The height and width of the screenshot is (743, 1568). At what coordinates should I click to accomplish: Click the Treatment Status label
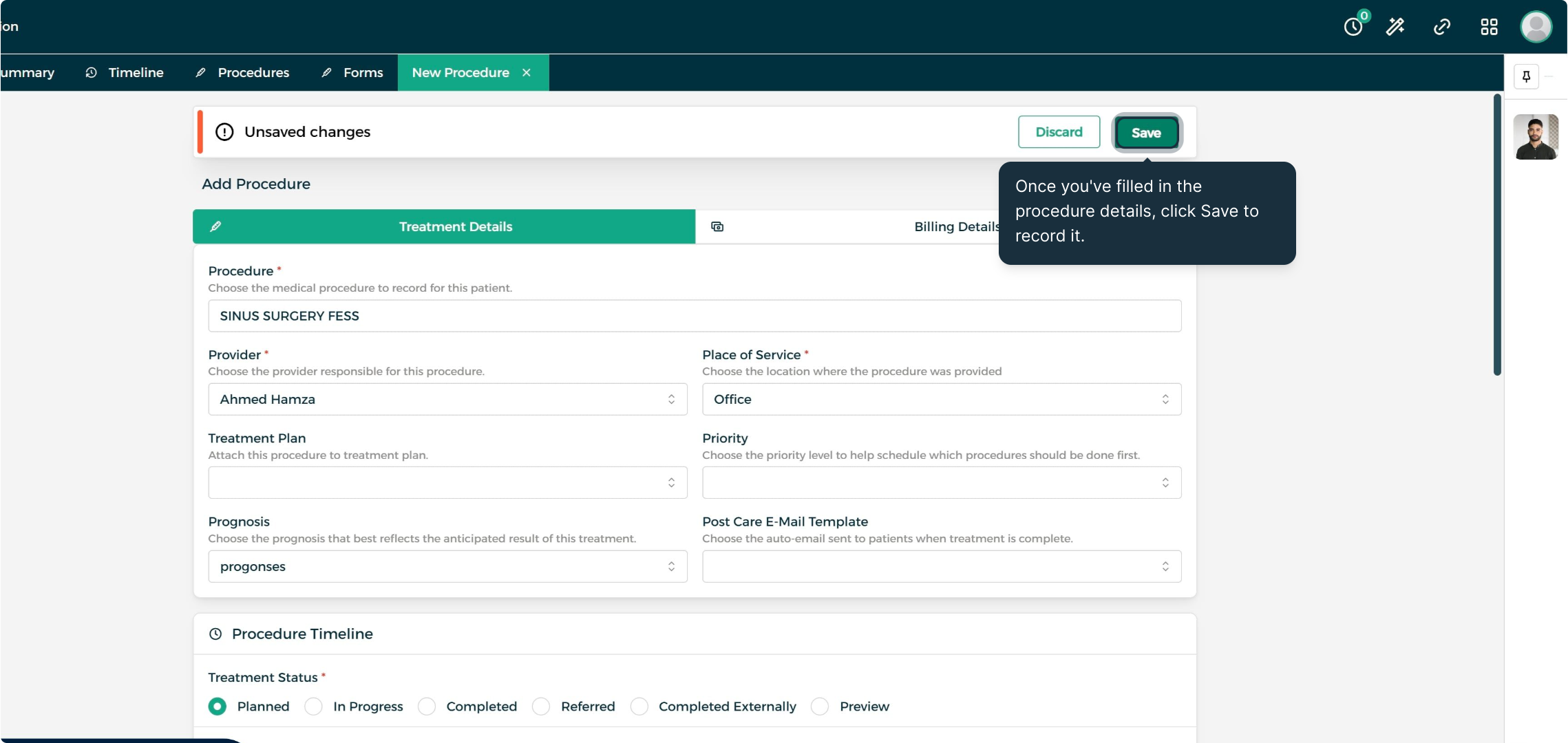pyautogui.click(x=263, y=678)
